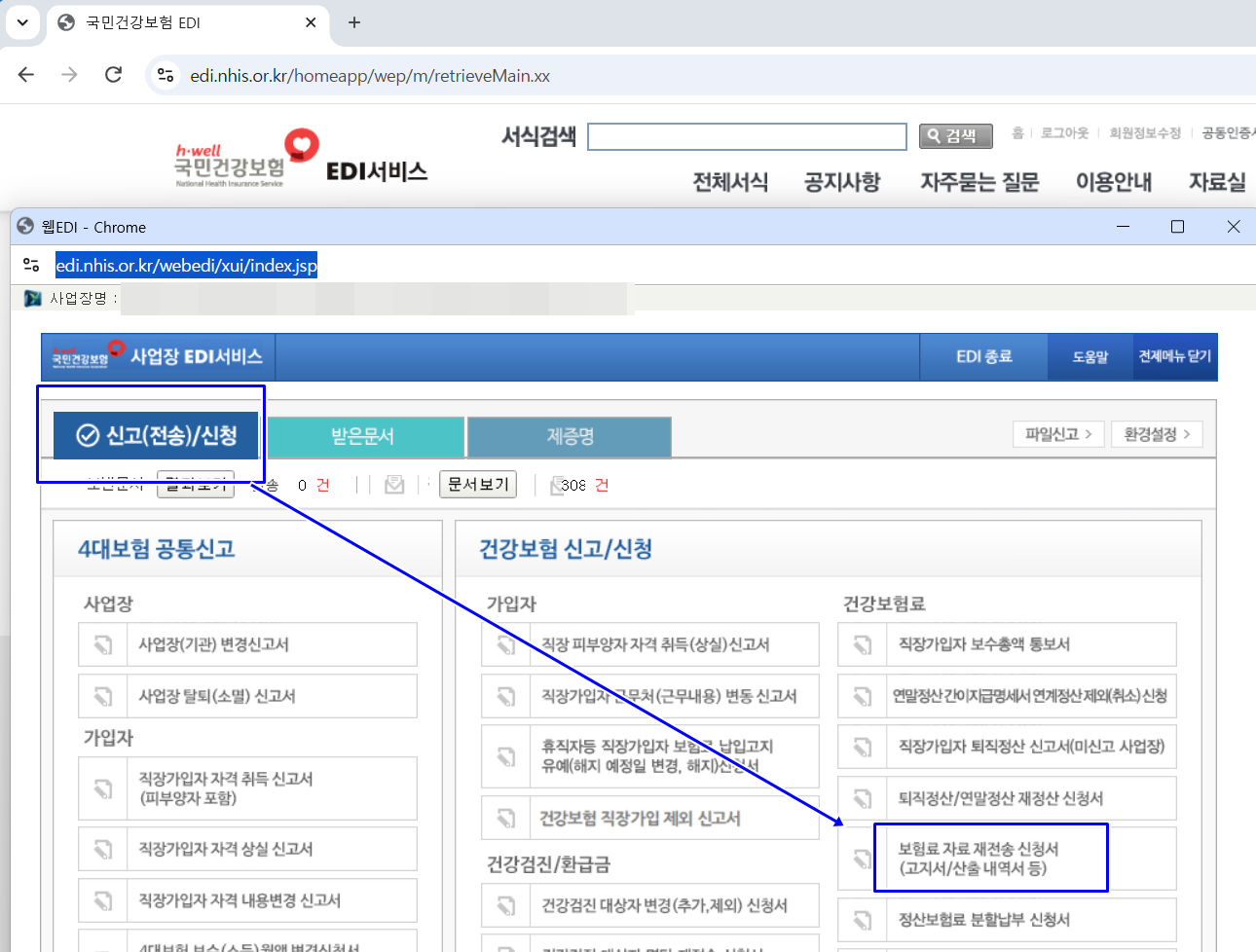Click the 문서보기 button

tap(478, 485)
